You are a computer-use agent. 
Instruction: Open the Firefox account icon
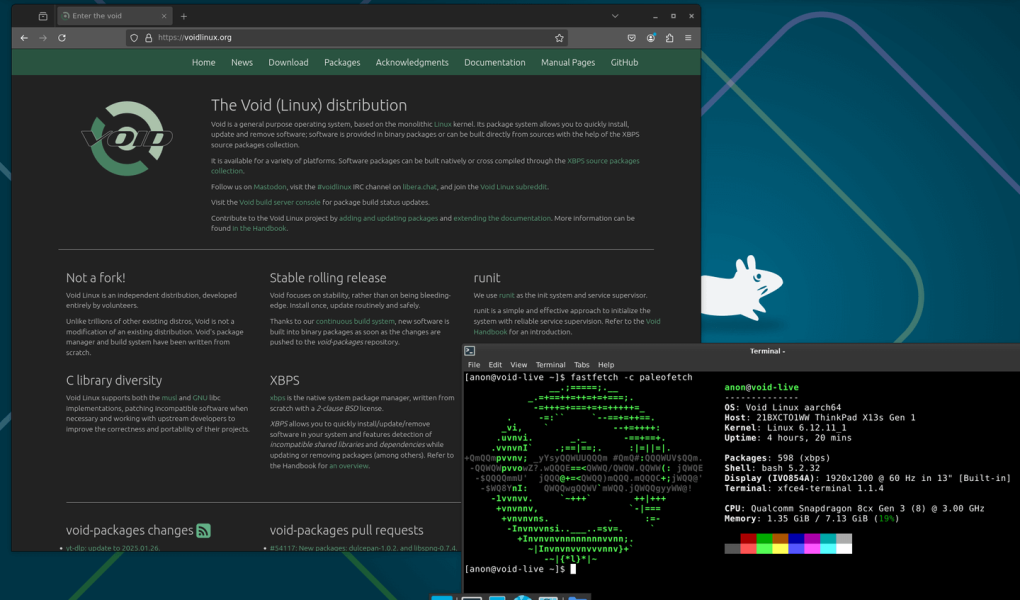pos(651,38)
